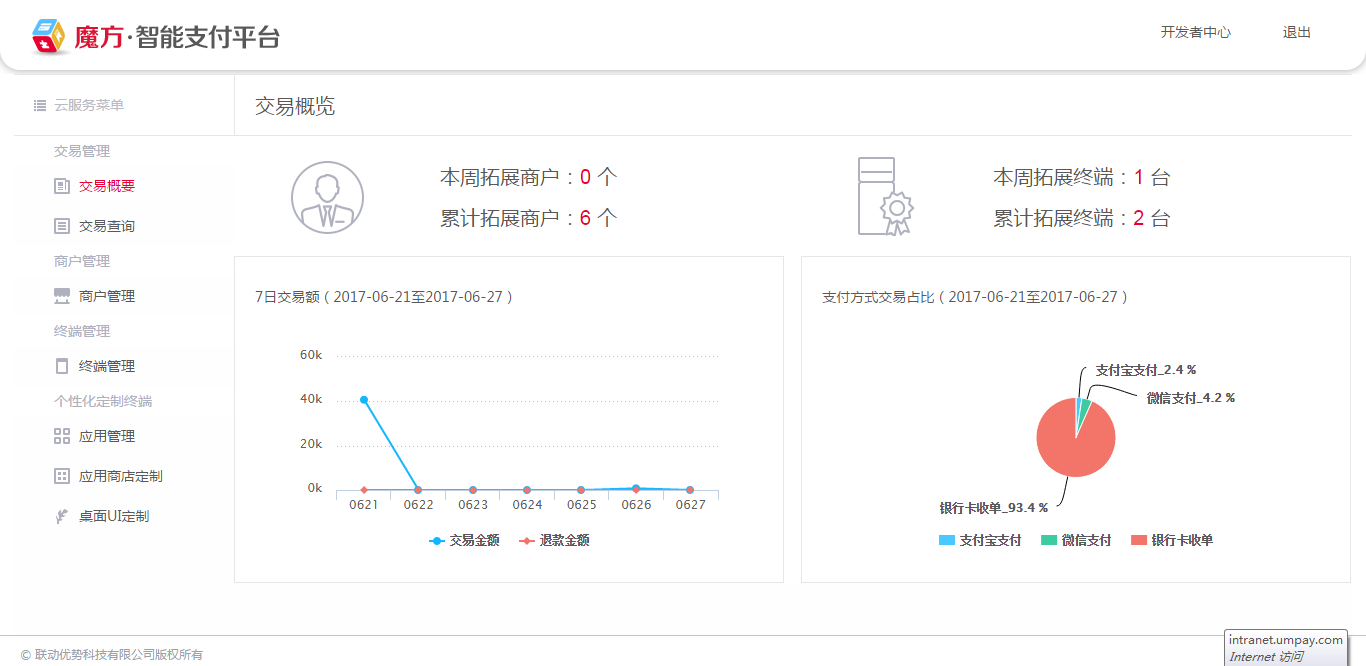Image resolution: width=1366 pixels, height=666 pixels.
Task: Click the 应用商店定制 icon
Action: tap(62, 476)
